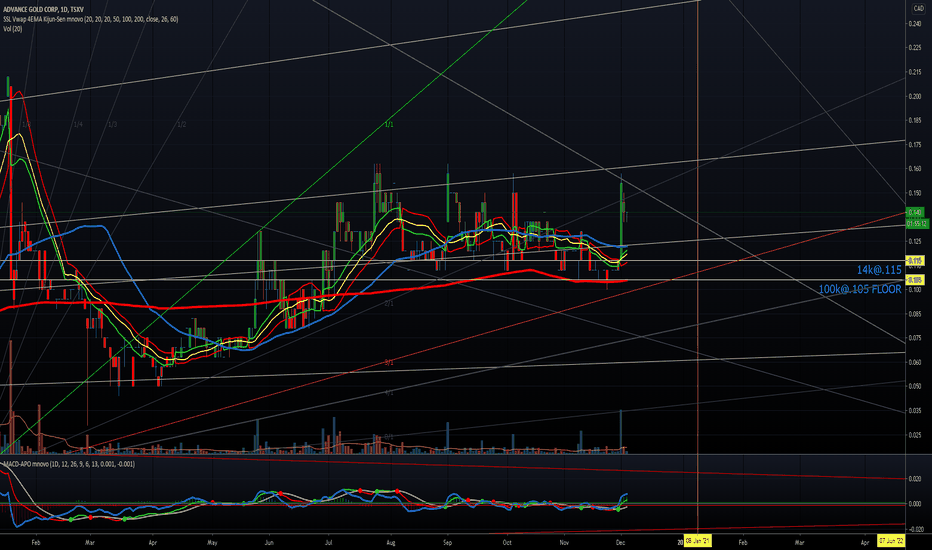
Task: Click the 0.225 price scale label
Action: coord(914,48)
